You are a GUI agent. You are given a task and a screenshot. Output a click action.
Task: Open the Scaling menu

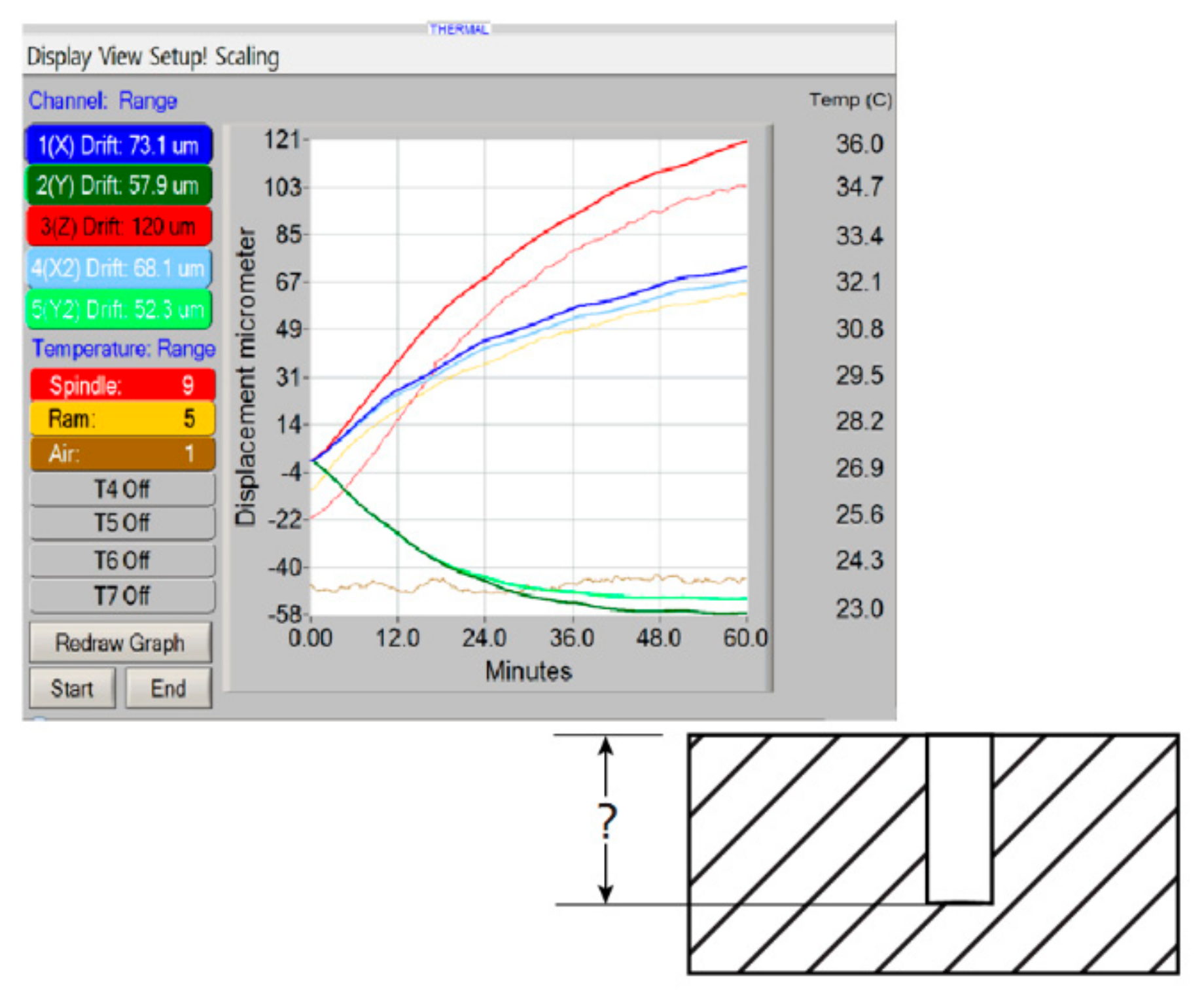(247, 57)
